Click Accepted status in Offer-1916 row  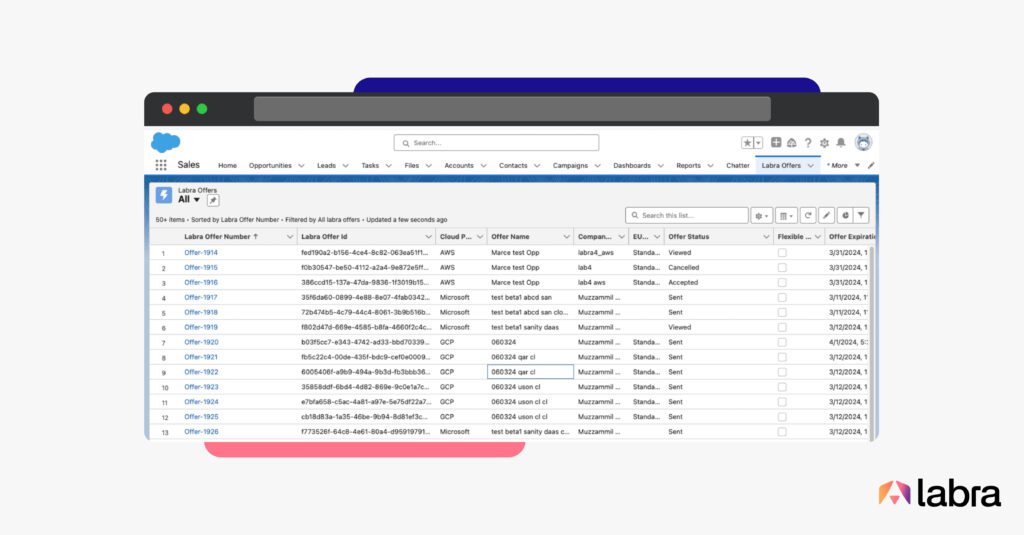coord(682,283)
